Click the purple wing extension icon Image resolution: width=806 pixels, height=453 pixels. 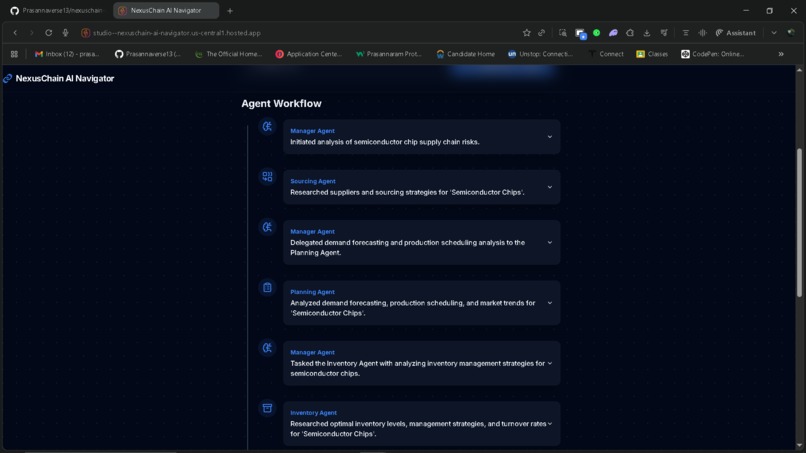[613, 33]
